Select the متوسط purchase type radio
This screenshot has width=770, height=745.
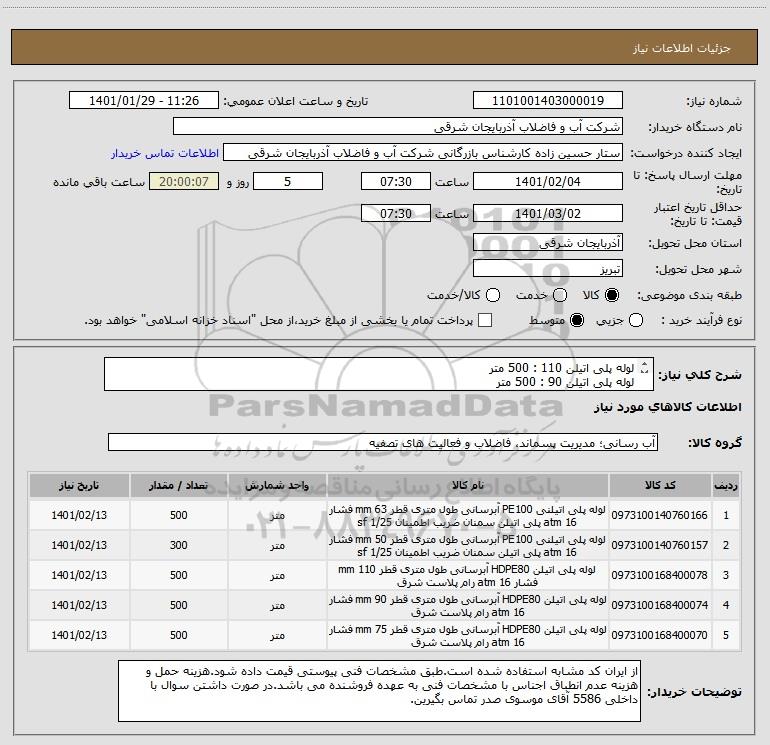point(577,320)
